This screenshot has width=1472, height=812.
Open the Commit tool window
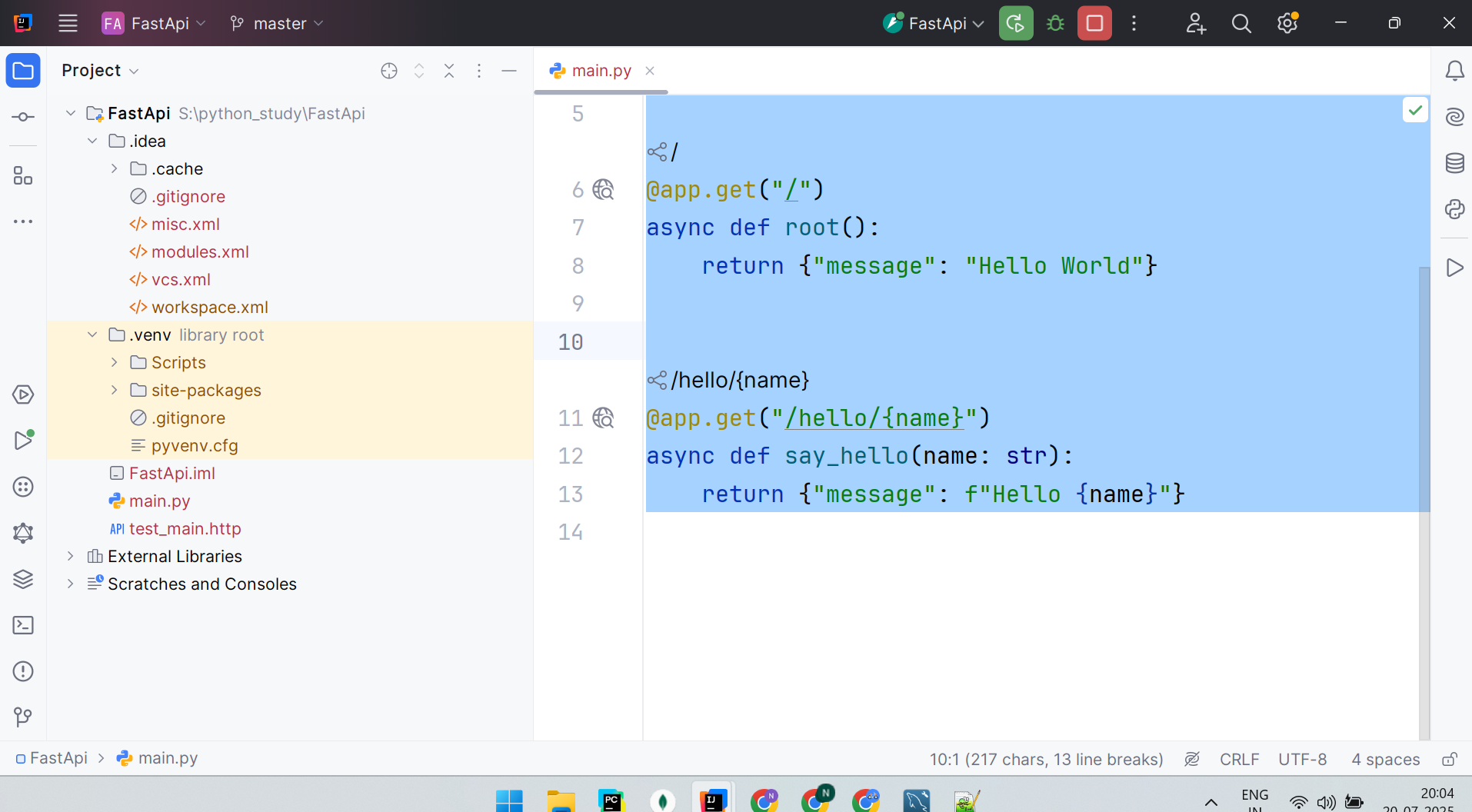point(23,117)
